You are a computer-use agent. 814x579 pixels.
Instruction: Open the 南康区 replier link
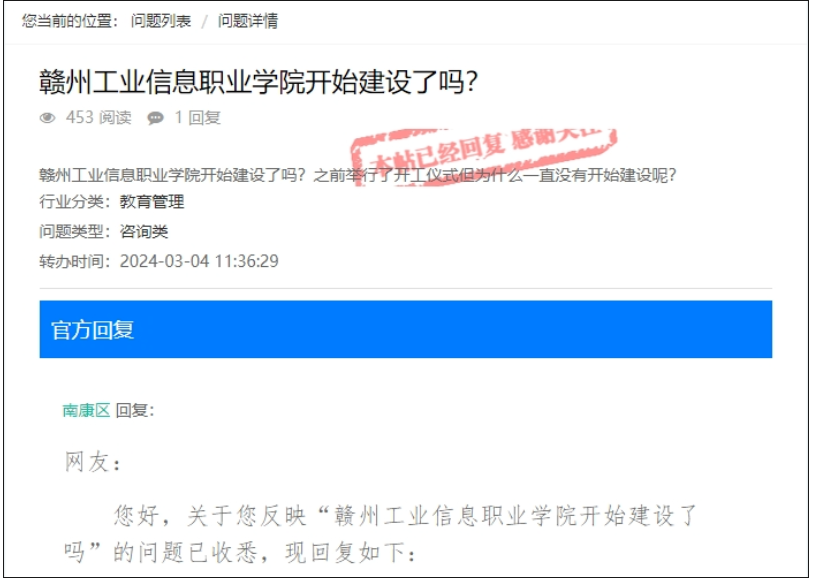click(86, 410)
